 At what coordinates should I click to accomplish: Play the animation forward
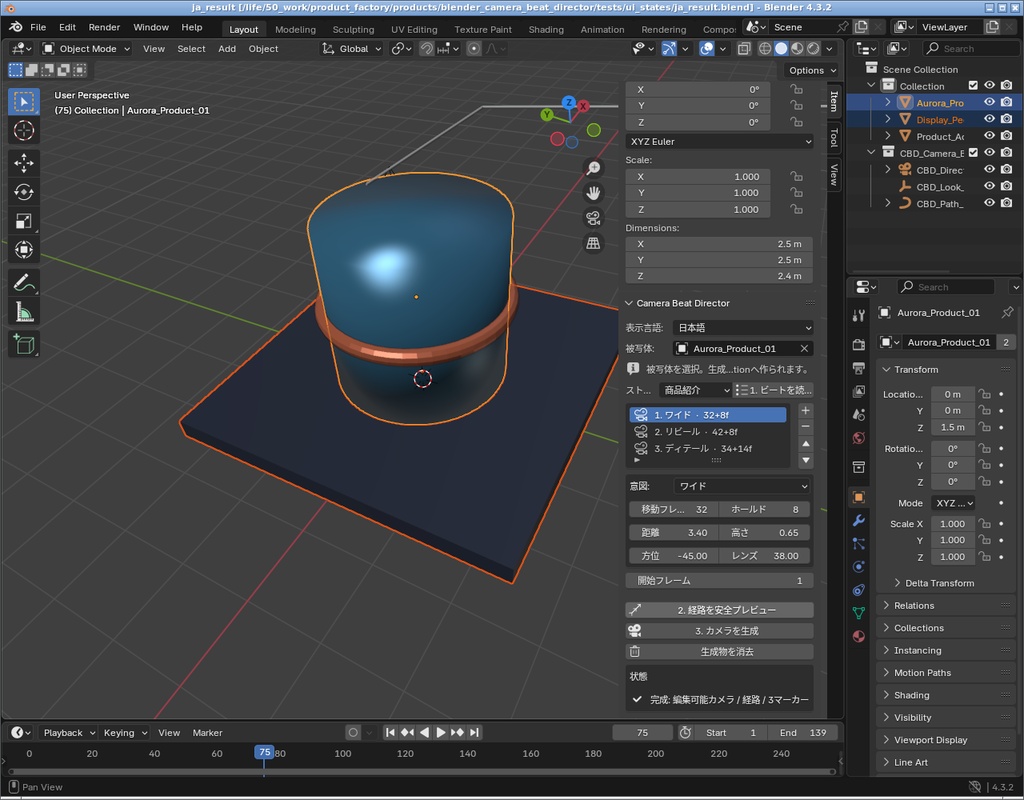pos(441,733)
